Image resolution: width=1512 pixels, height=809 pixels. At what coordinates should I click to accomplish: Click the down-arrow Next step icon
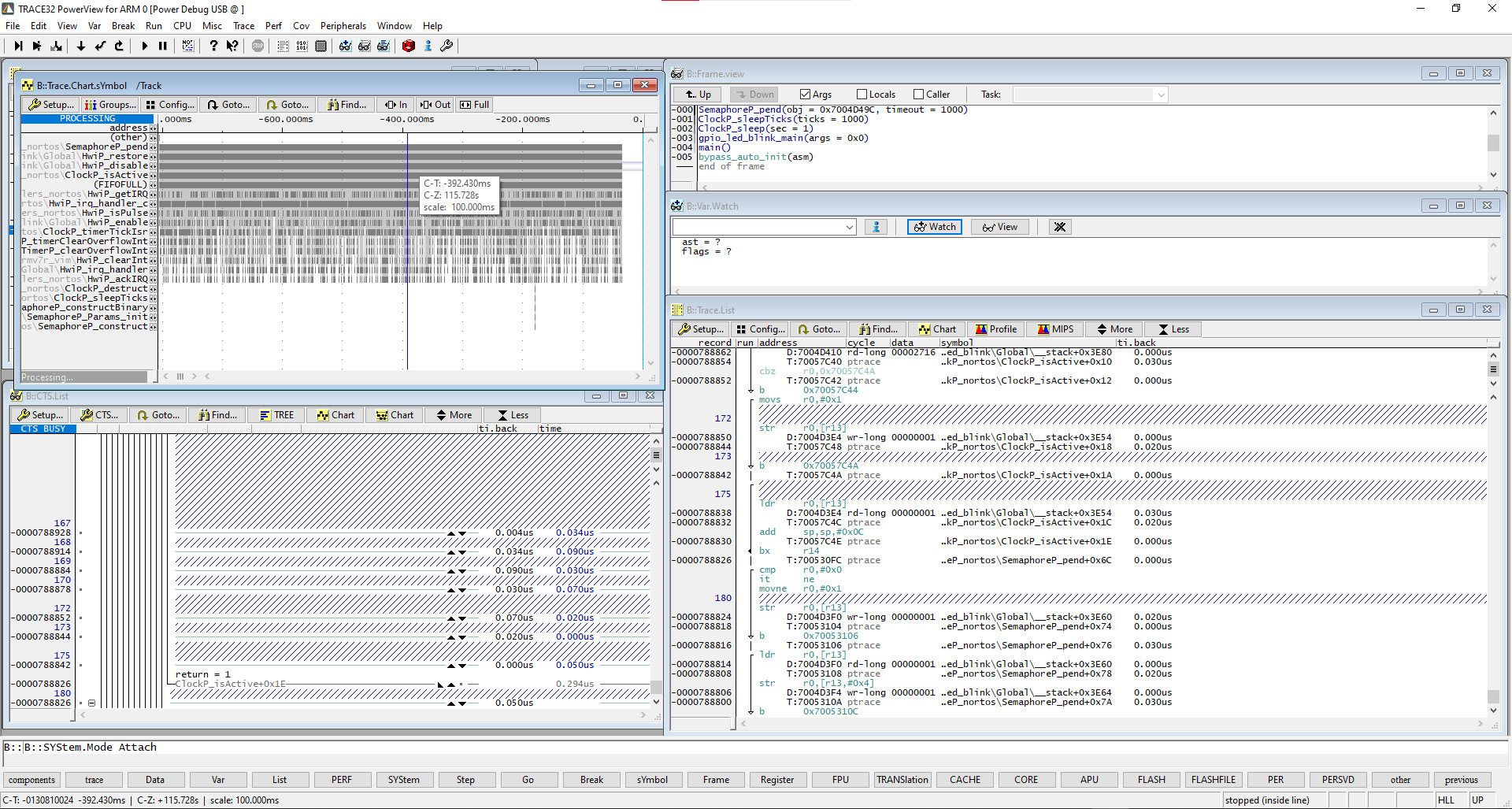(81, 46)
